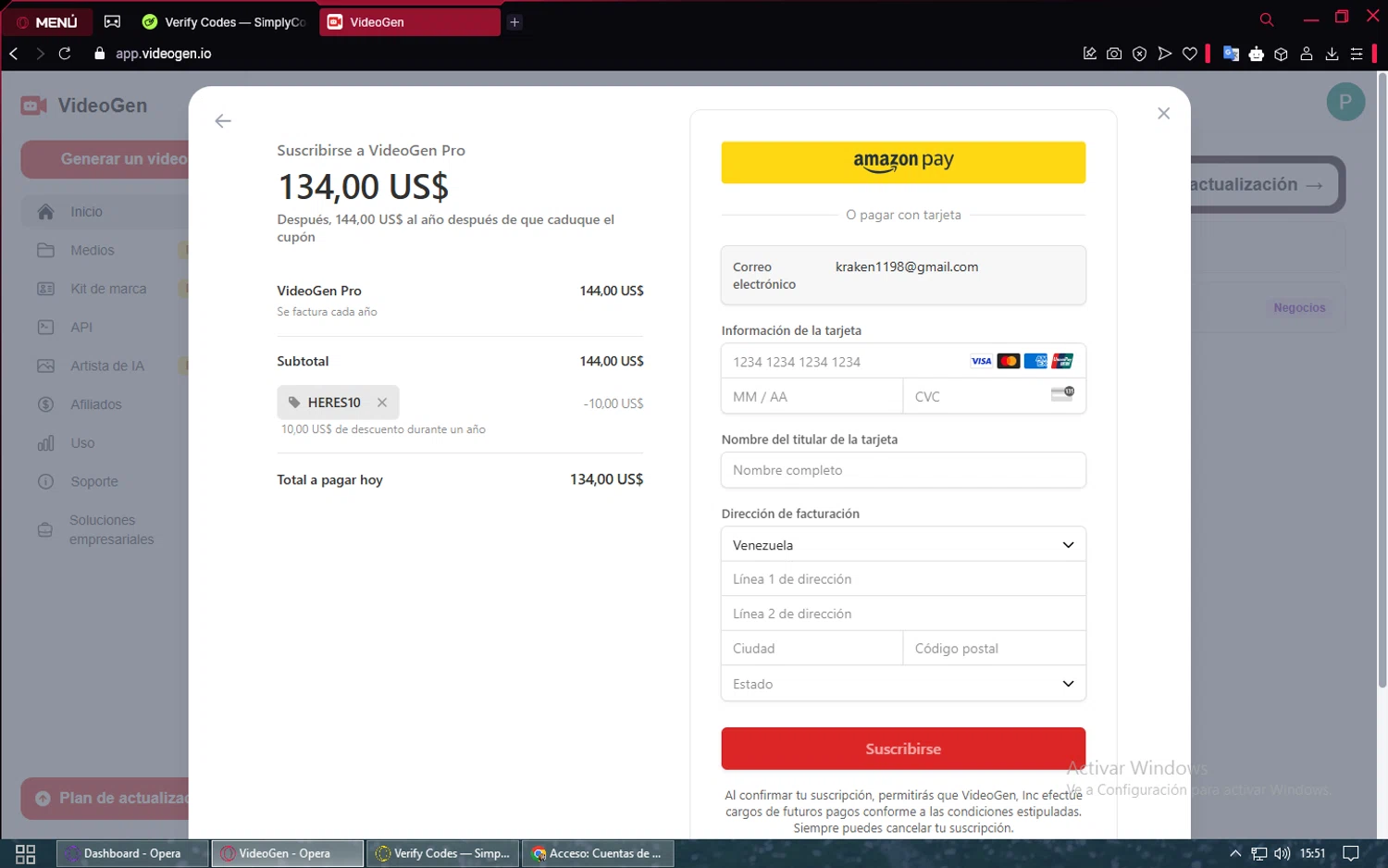The width and height of the screenshot is (1388, 868).
Task: Pay with the Amazon Pay button
Action: click(x=903, y=162)
